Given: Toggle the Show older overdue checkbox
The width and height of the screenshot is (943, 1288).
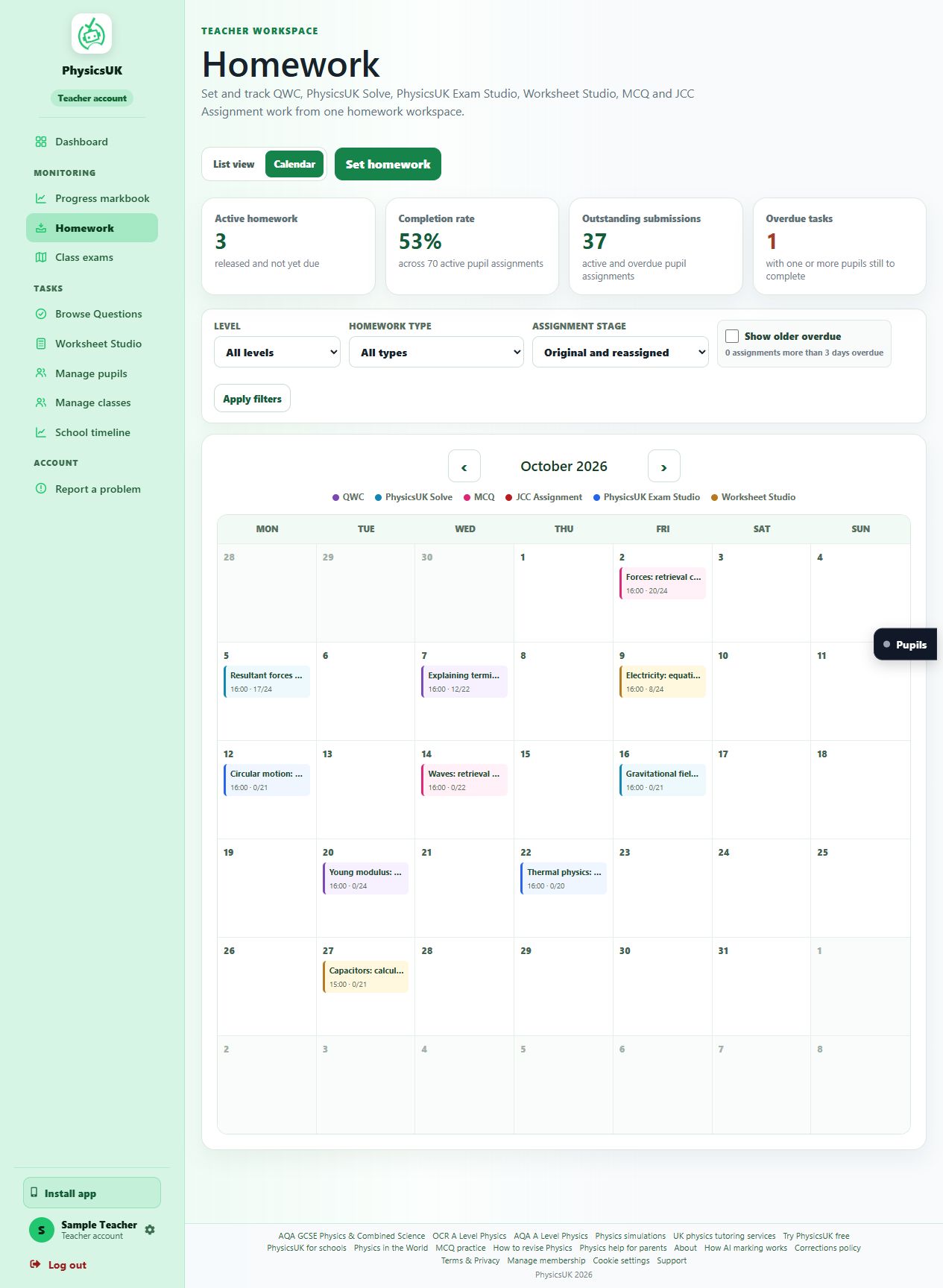Looking at the screenshot, I should point(732,336).
